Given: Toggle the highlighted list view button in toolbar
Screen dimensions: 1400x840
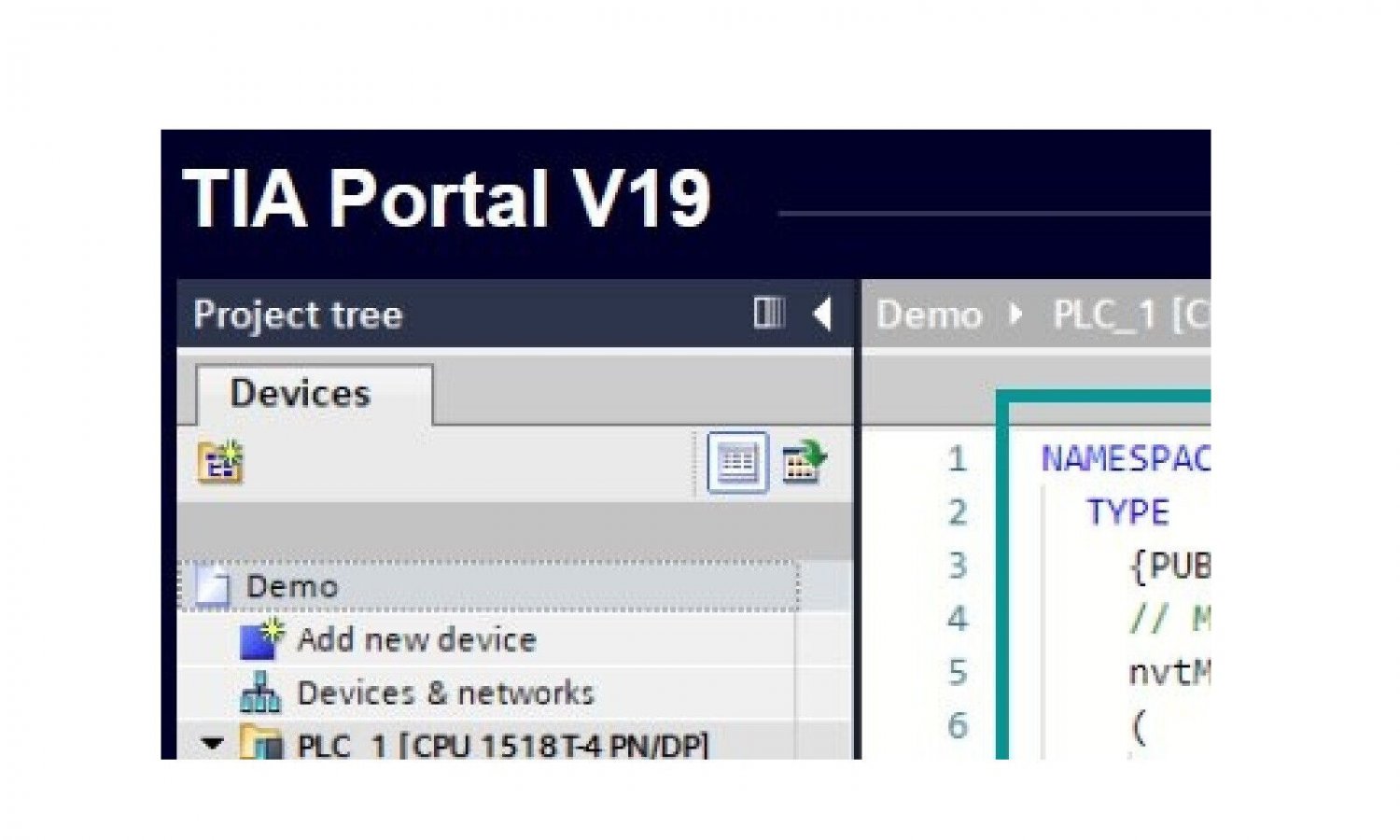Looking at the screenshot, I should click(737, 461).
